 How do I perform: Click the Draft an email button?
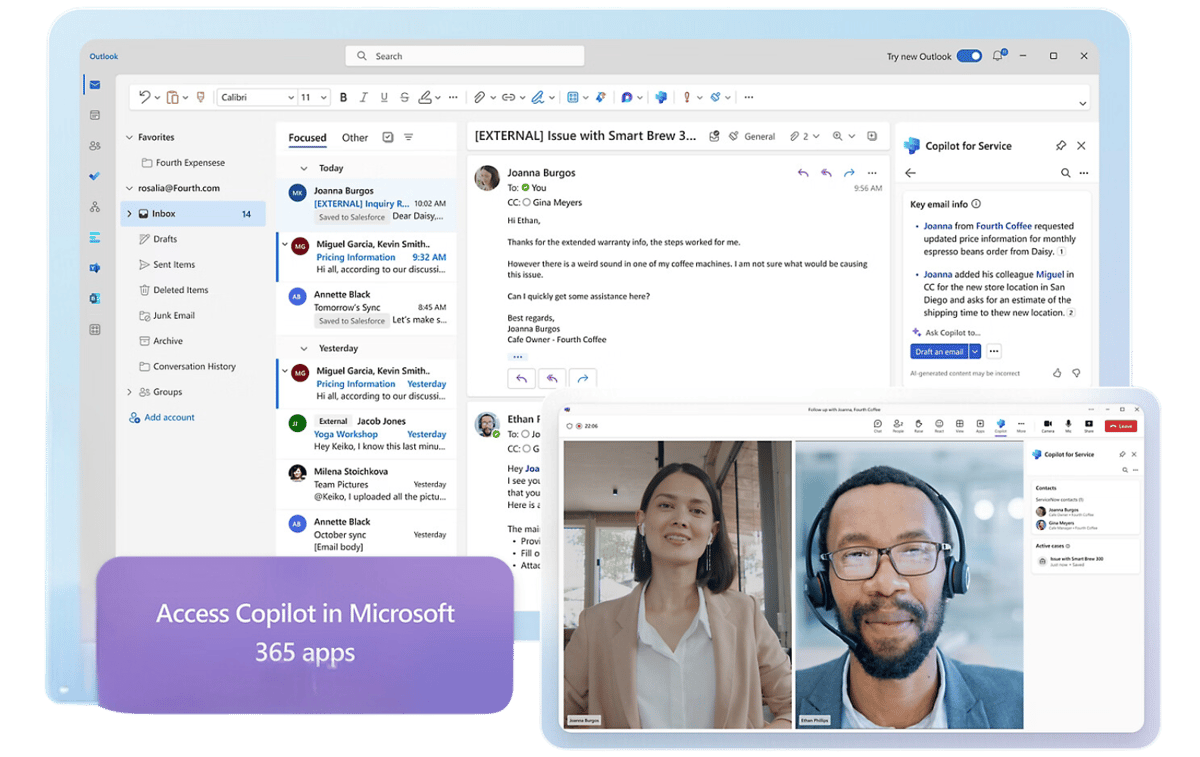pyautogui.click(x=939, y=351)
